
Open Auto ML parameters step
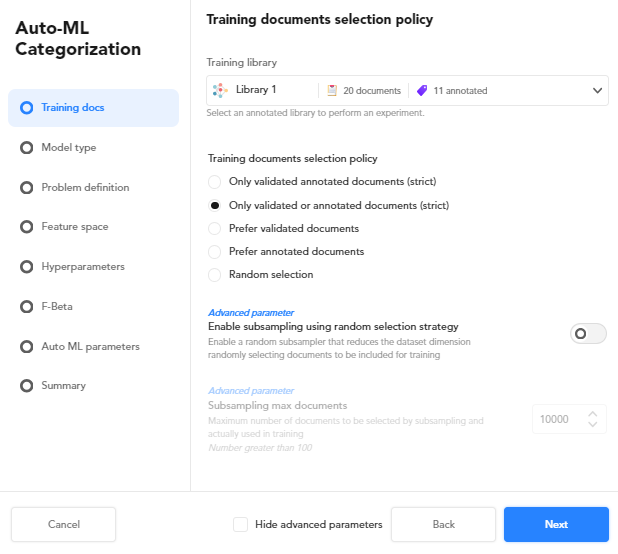[90, 346]
